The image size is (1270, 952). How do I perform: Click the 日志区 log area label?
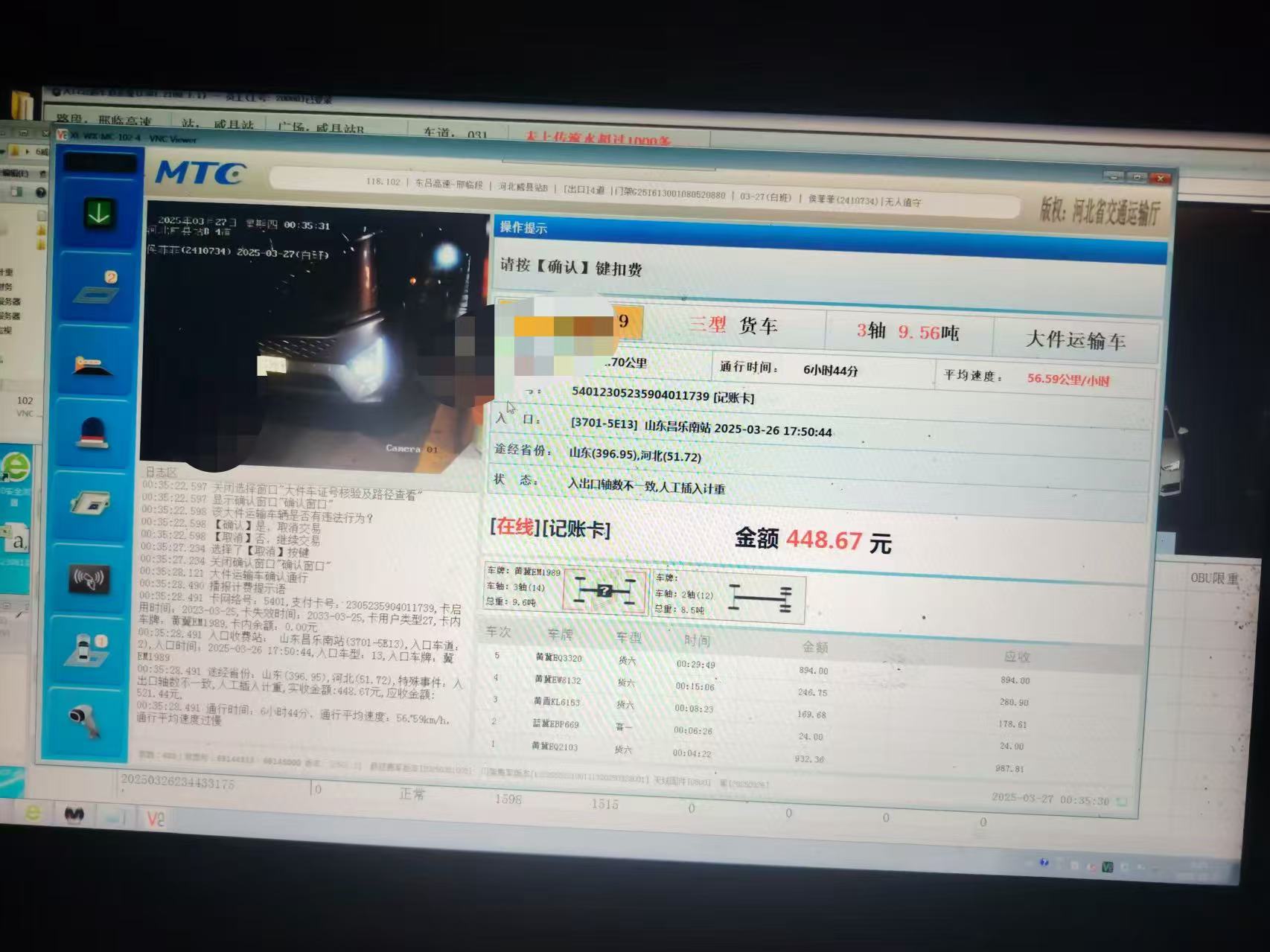161,472
